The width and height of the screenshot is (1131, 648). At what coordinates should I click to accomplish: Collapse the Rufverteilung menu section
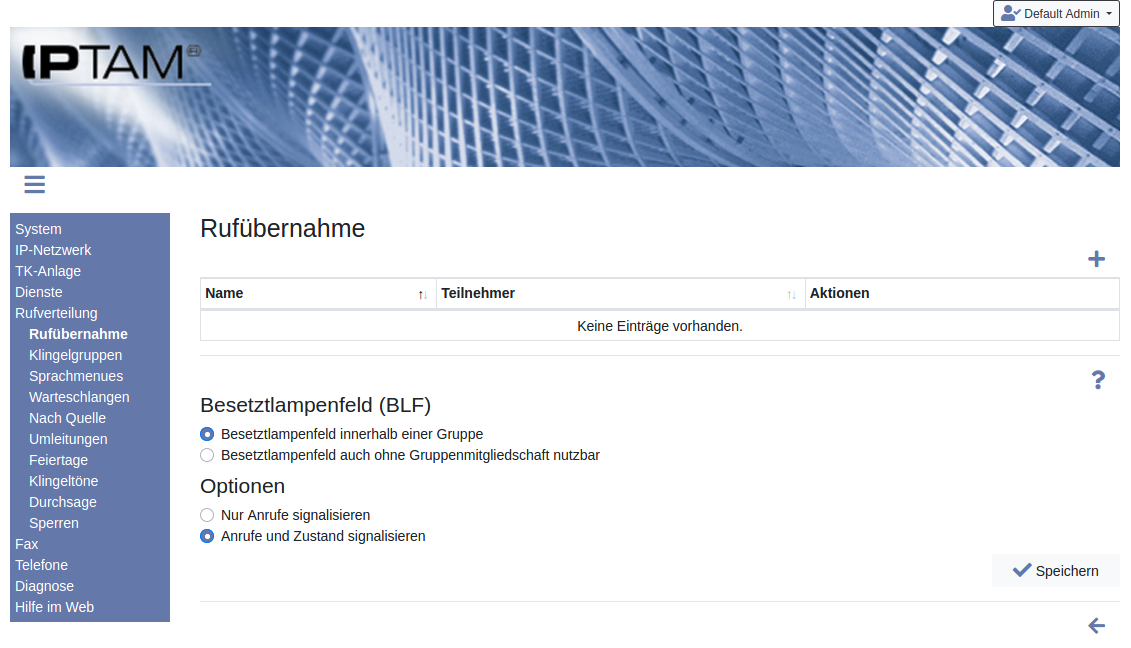(x=56, y=313)
